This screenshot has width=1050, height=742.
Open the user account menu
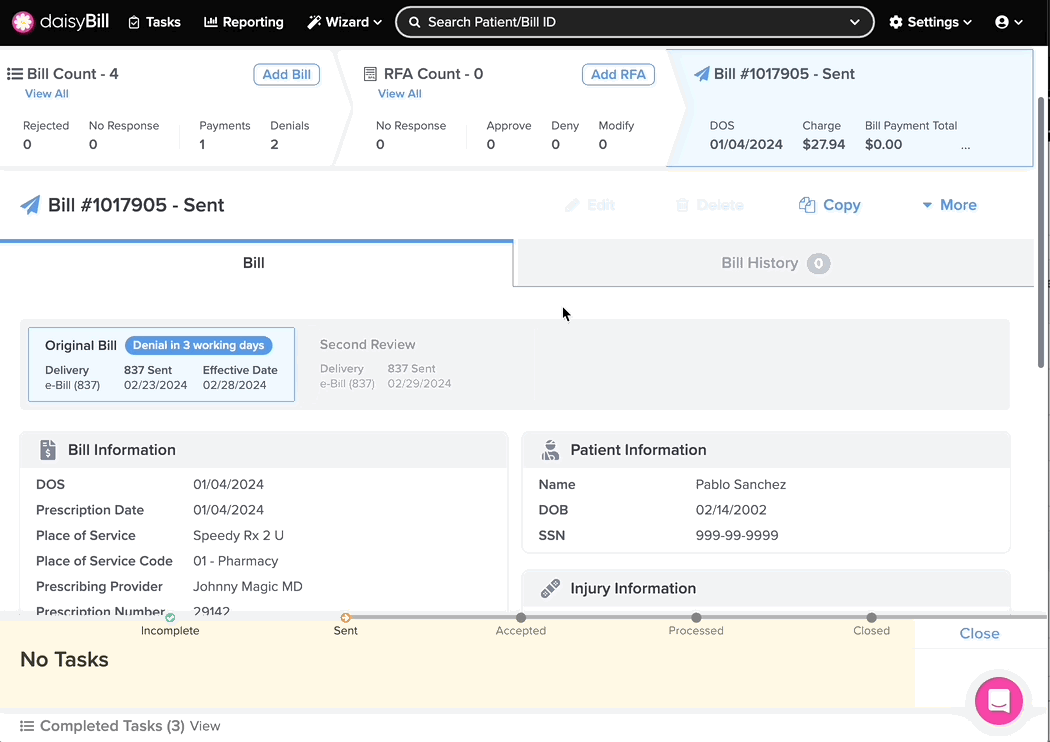coord(1008,22)
